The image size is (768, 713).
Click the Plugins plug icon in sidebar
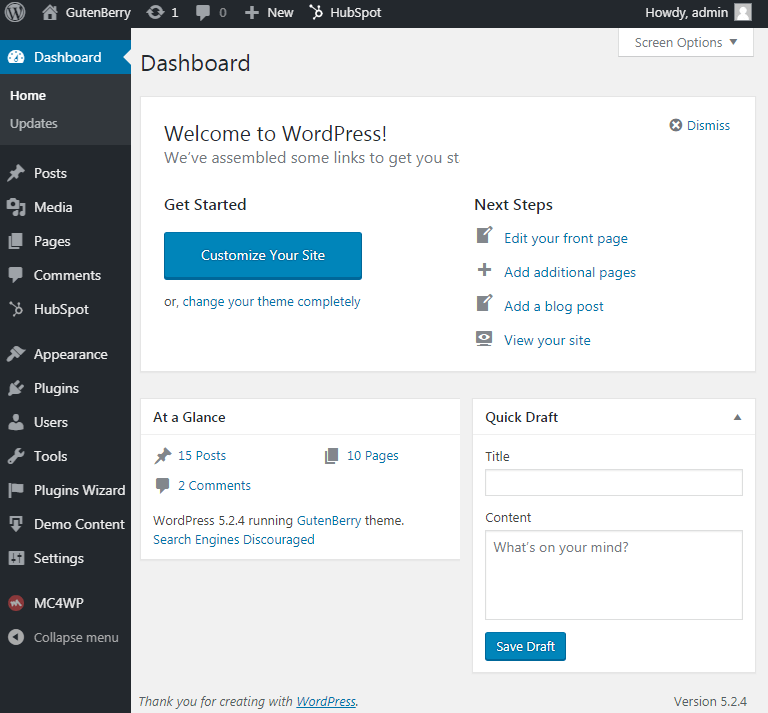pyautogui.click(x=16, y=388)
